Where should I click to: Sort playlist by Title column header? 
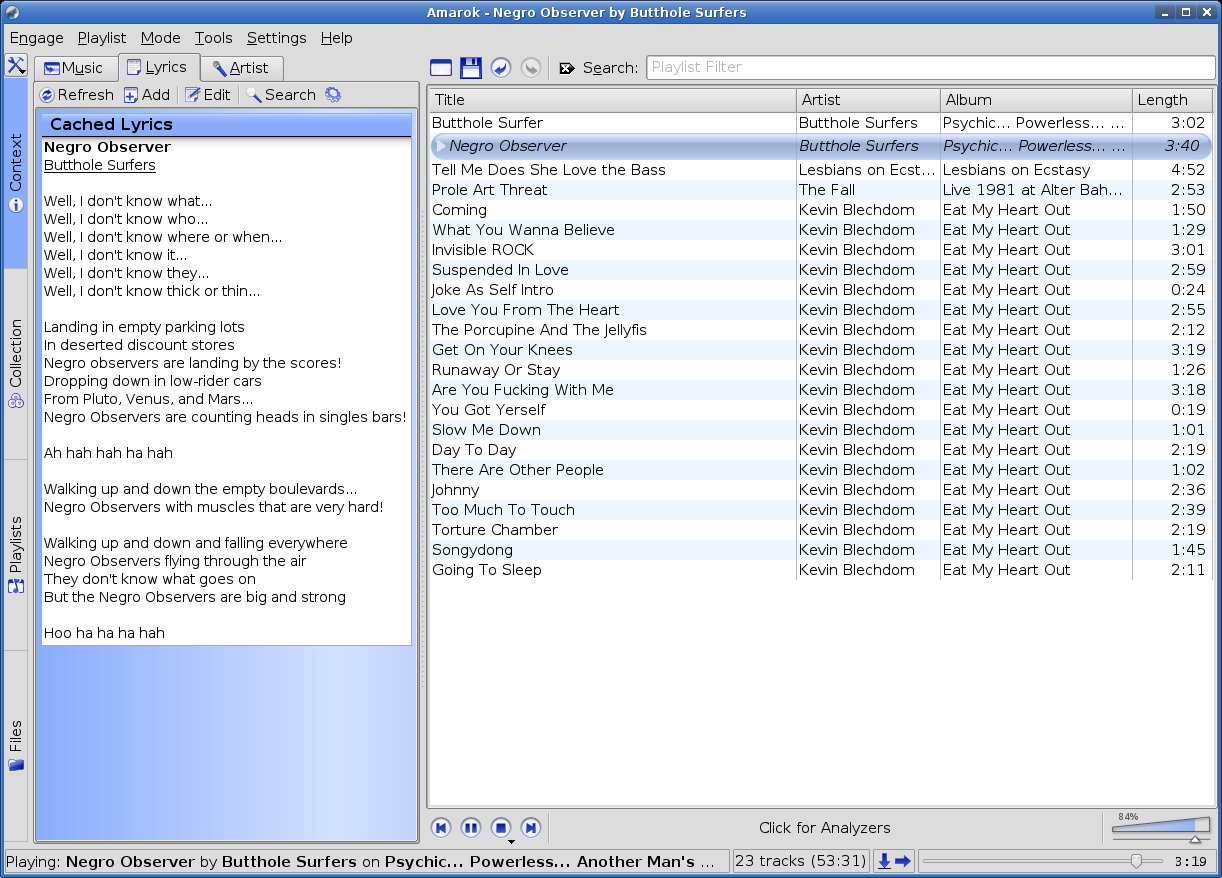(x=612, y=100)
